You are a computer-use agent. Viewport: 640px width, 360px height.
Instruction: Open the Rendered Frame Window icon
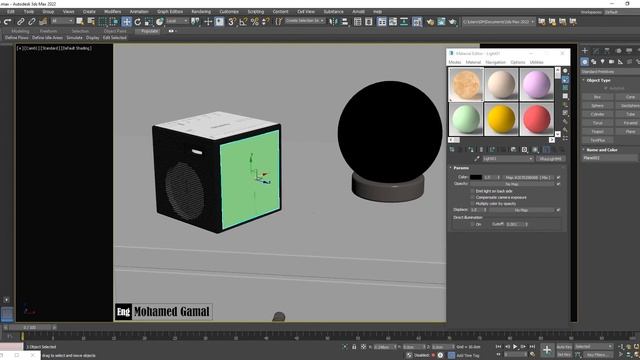[441, 22]
